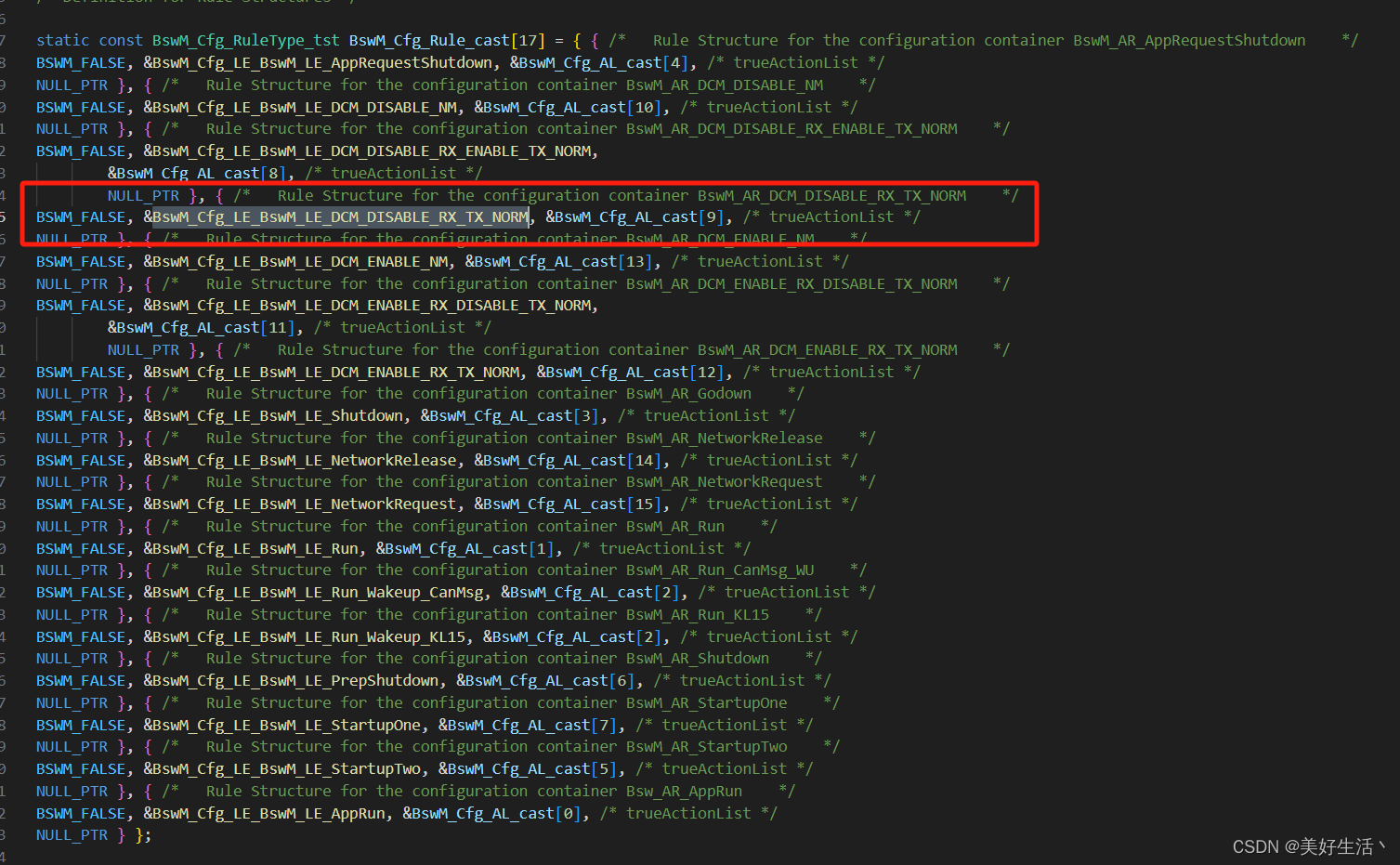Click the &BswM_Cfg_AL_cast[4] reference
The width and height of the screenshot is (1400, 865).
[x=599, y=62]
